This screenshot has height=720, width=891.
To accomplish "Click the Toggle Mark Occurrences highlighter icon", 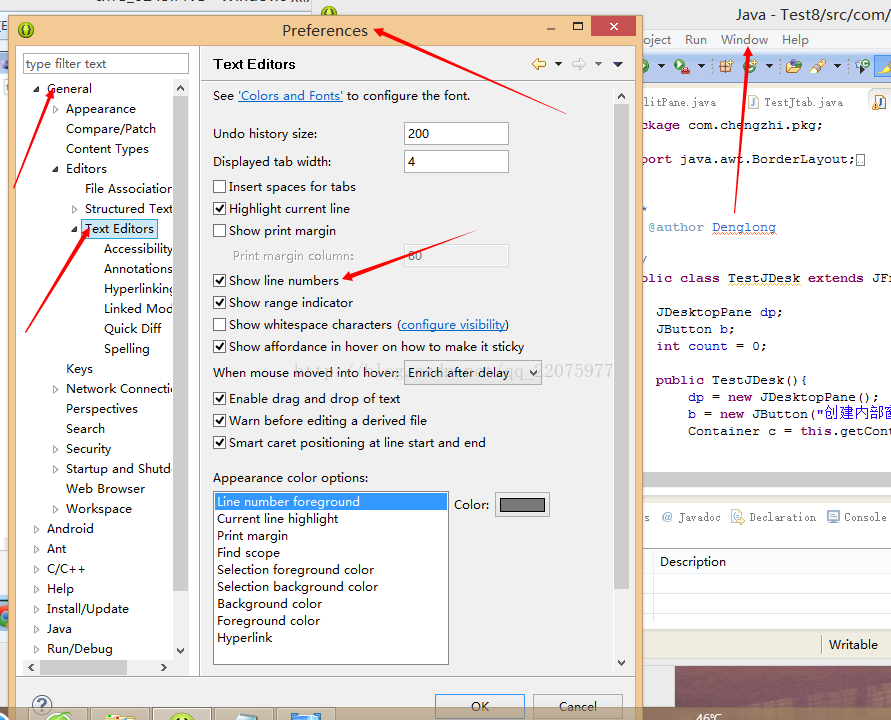I will click(x=883, y=66).
